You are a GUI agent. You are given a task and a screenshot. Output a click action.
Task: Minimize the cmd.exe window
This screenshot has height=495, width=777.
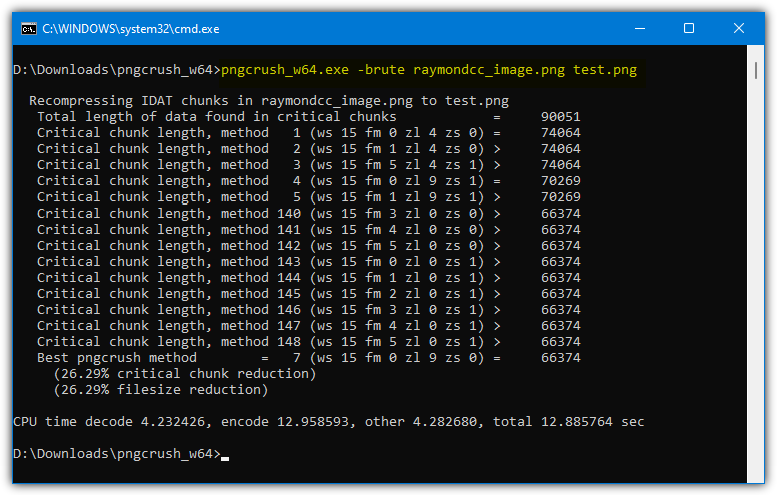pos(640,29)
